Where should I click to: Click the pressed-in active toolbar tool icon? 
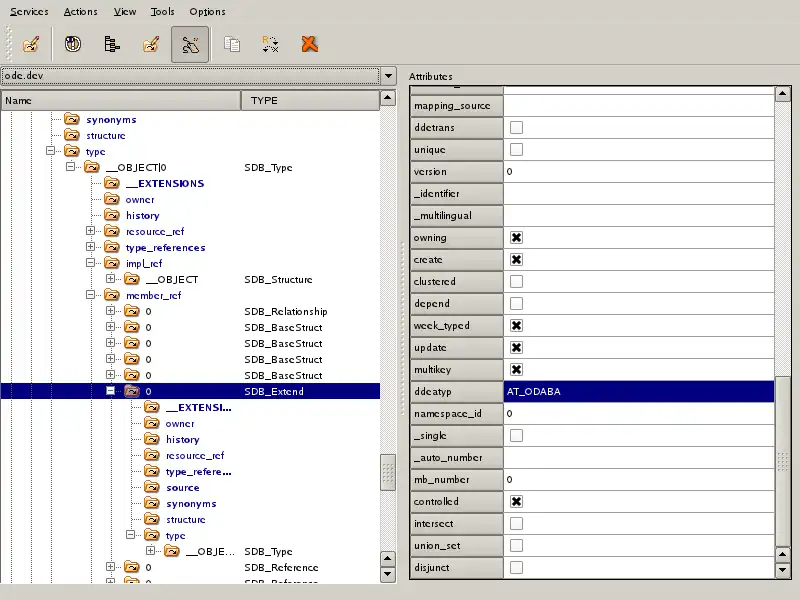pos(190,44)
